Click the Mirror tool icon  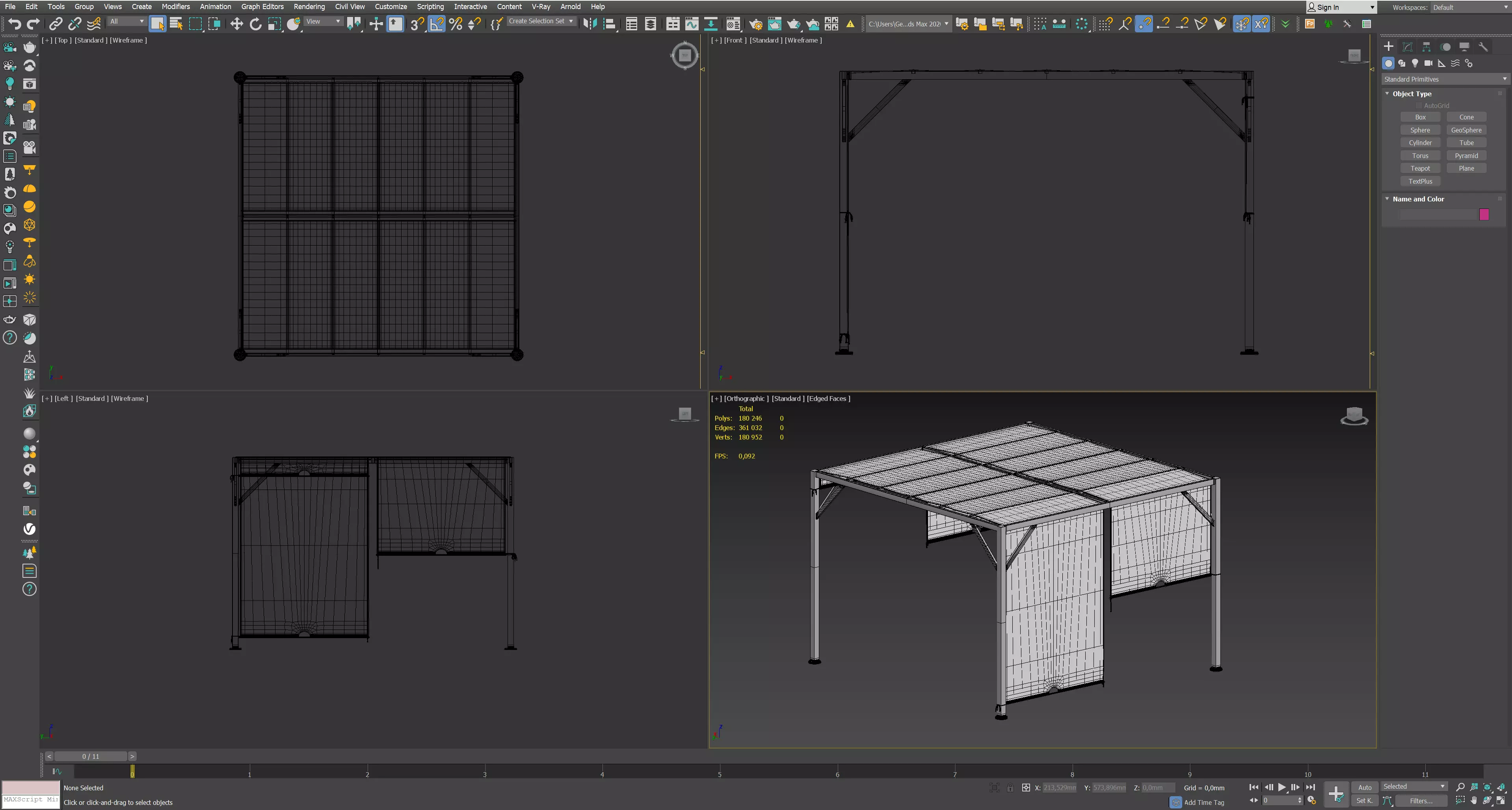pos(590,24)
